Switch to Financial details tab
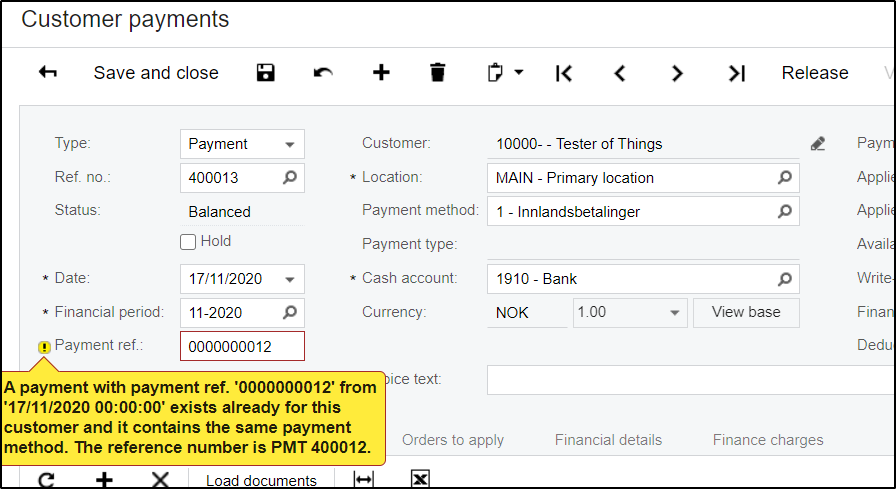Viewport: 896px width, 489px height. coord(608,440)
